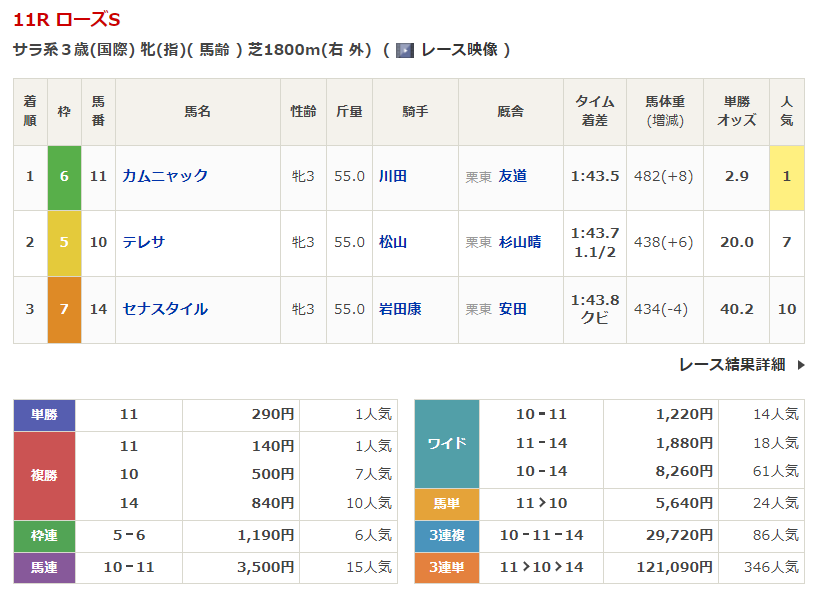Open horse page for カムニャック

click(165, 176)
